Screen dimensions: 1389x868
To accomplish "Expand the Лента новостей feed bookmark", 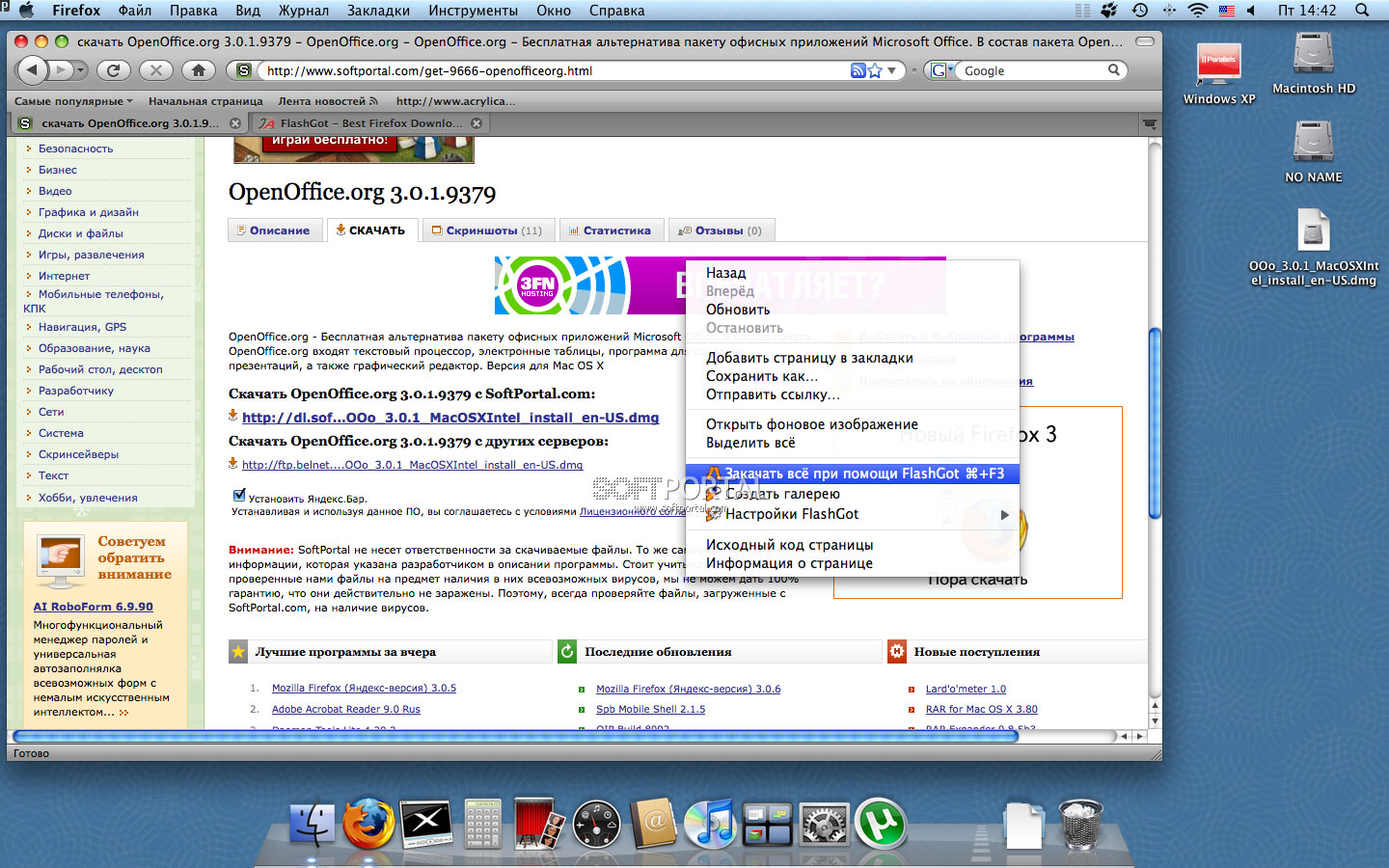I will pos(328,101).
